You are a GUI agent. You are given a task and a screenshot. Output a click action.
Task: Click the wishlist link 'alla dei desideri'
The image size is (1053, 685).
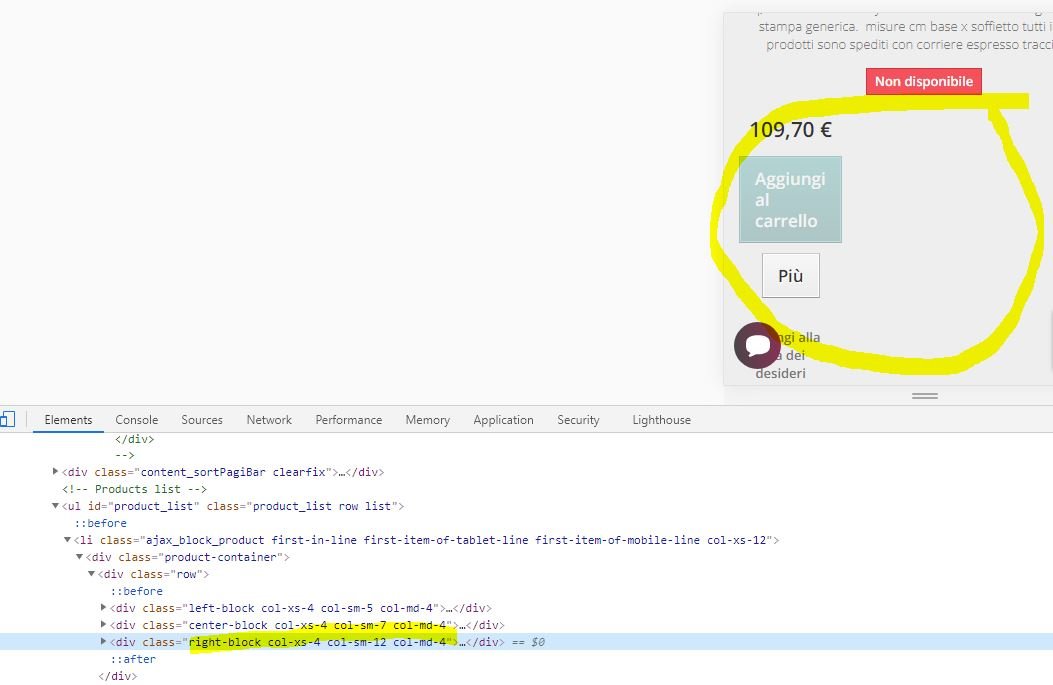pos(788,355)
